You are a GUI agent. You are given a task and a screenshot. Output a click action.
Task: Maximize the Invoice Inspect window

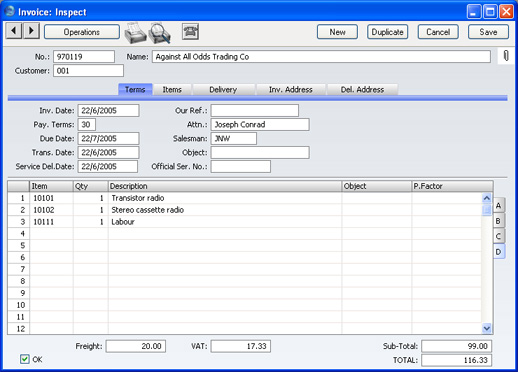tap(490, 12)
